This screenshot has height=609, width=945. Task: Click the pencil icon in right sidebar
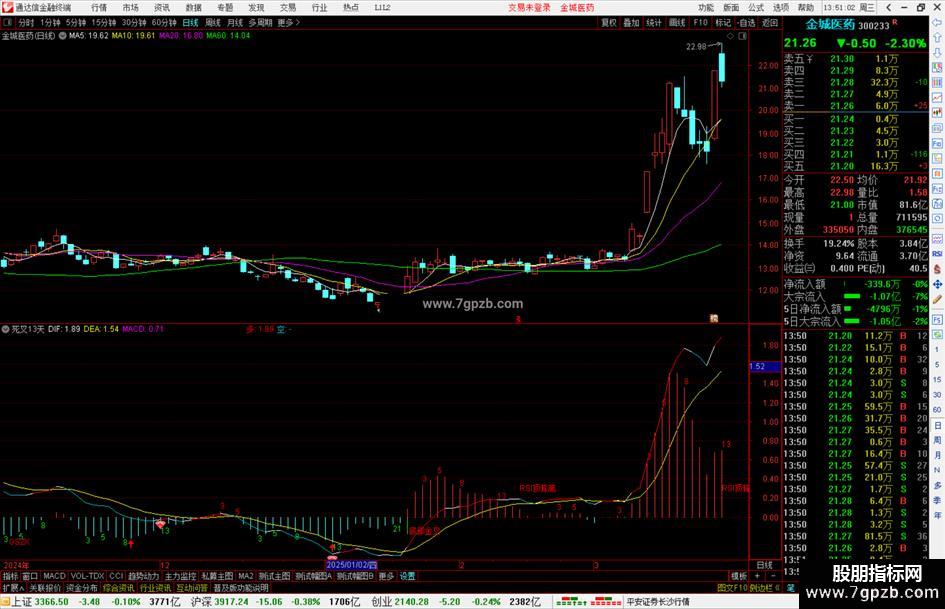pos(937,299)
